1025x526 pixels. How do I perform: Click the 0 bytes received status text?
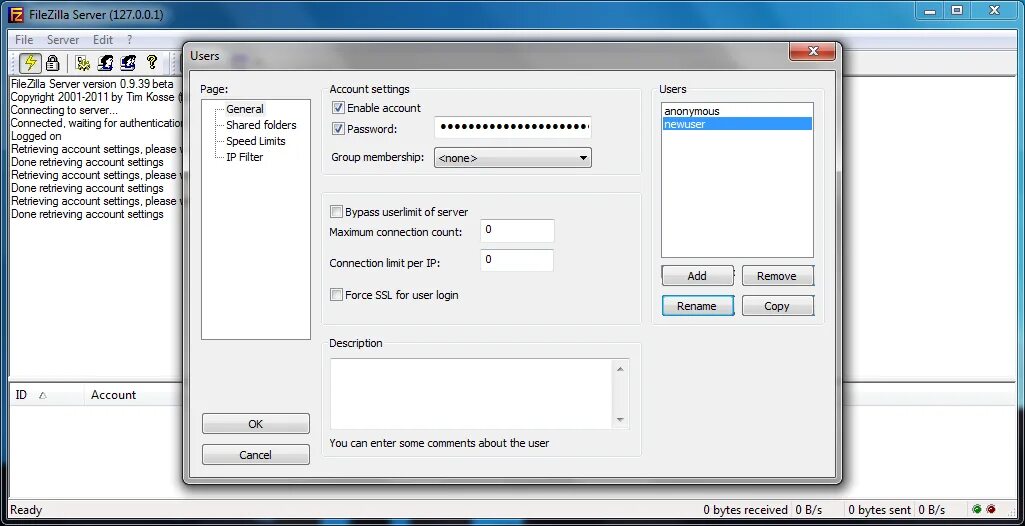[x=745, y=510]
